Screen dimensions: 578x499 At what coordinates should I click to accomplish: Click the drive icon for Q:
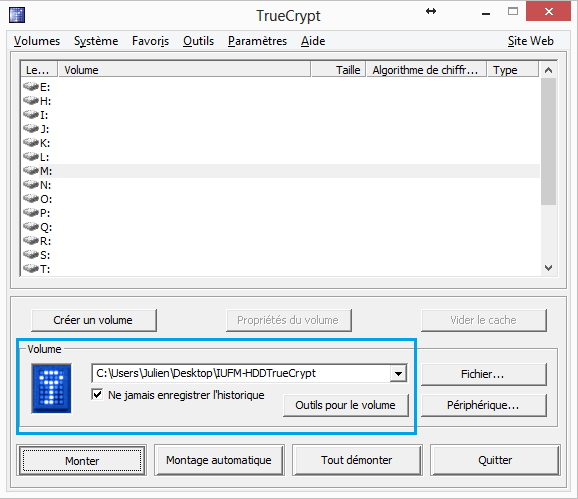pyautogui.click(x=31, y=227)
